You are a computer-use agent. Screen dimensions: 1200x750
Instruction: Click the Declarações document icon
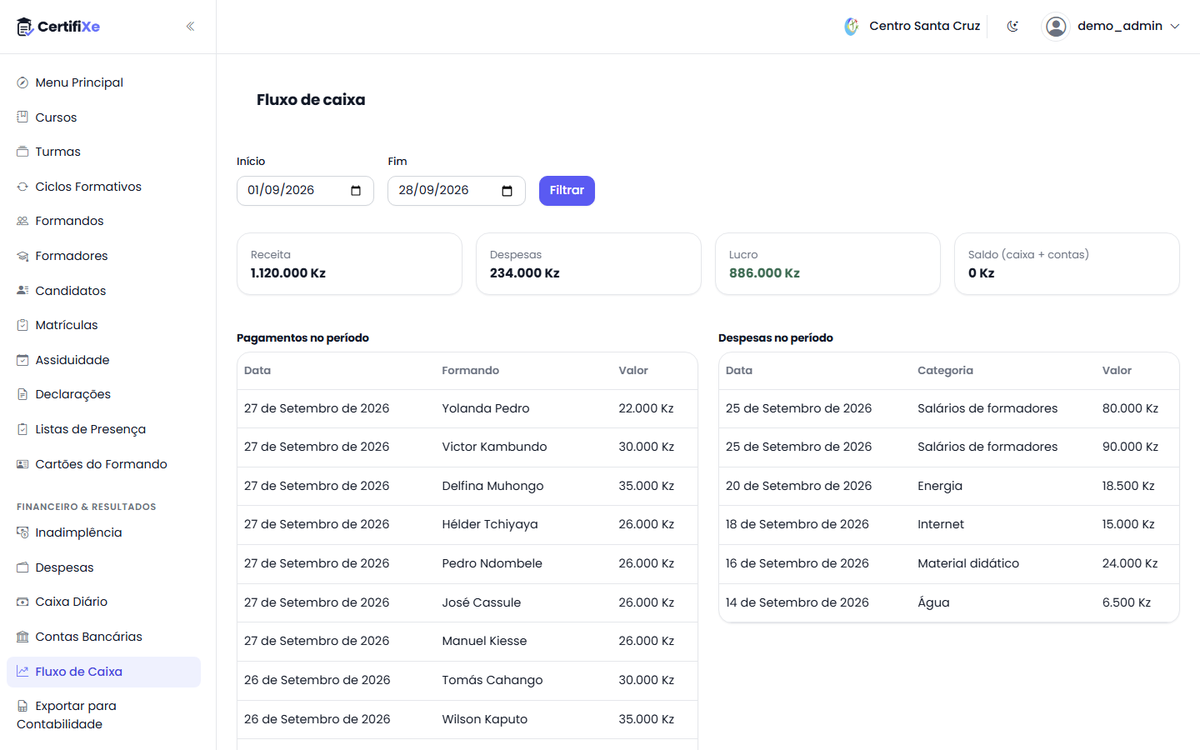click(23, 395)
